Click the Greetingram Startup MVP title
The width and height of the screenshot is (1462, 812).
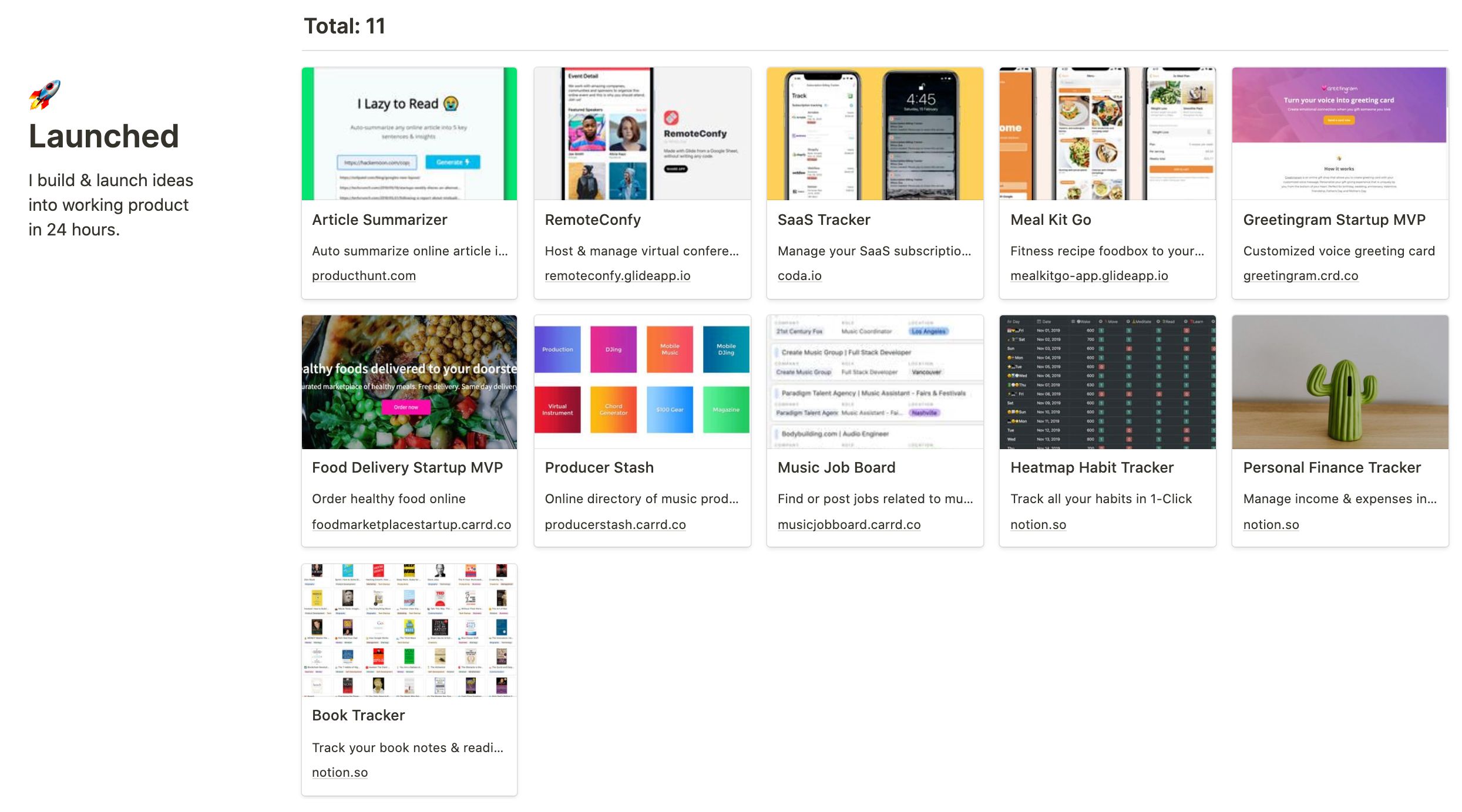1334,220
